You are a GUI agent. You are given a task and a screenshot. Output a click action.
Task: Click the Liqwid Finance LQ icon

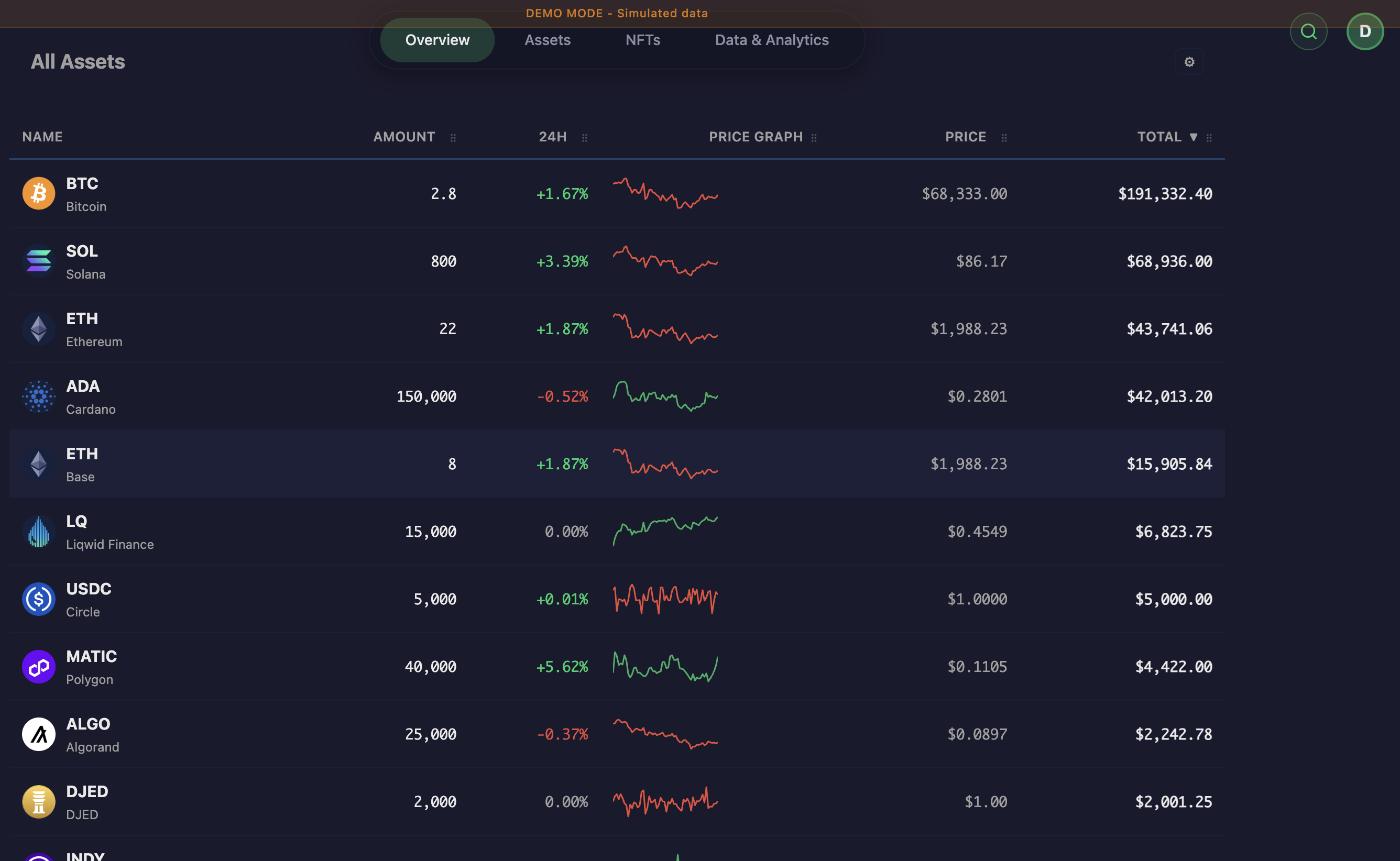(x=38, y=531)
